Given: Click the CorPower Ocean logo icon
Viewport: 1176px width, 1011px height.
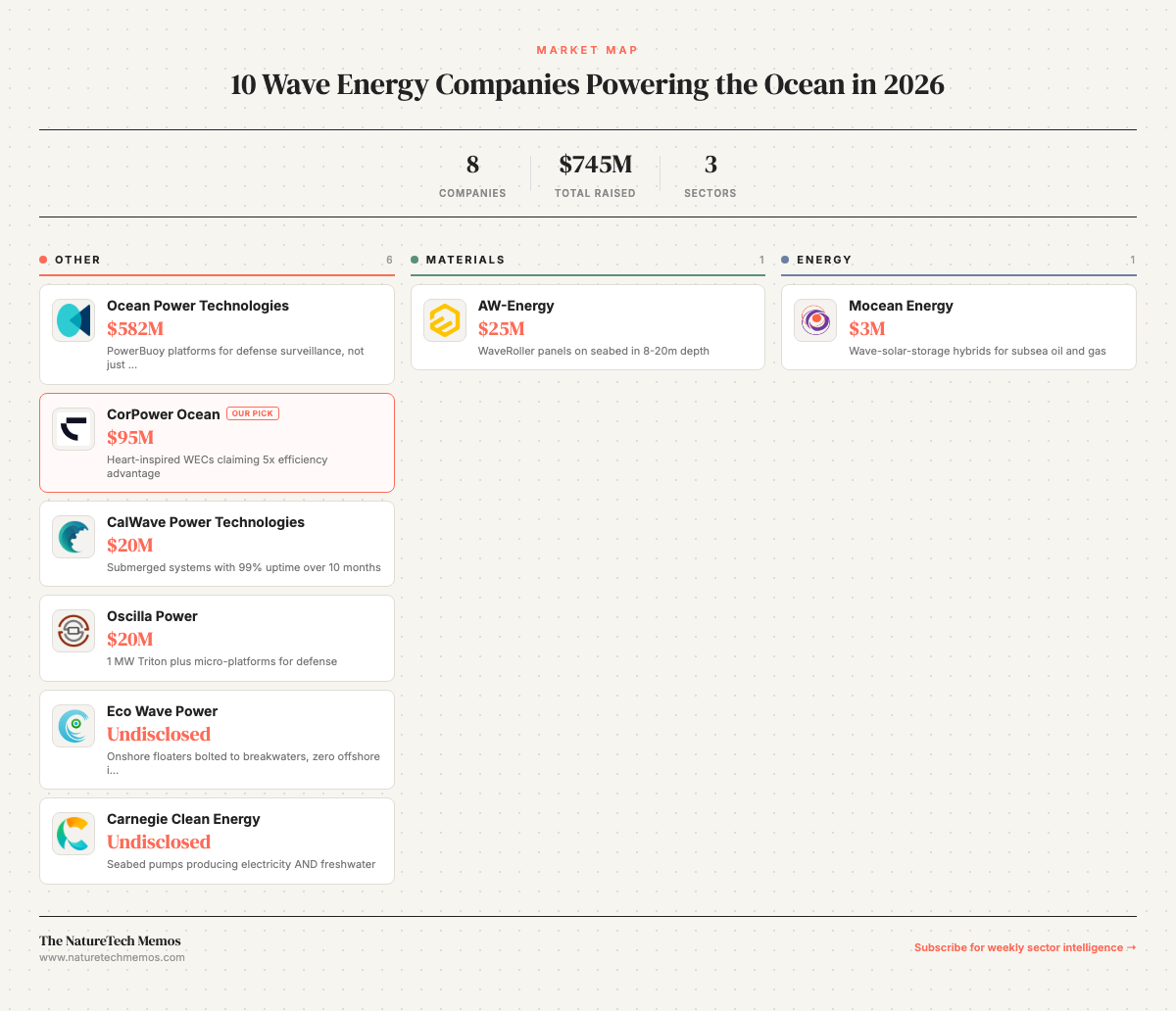Looking at the screenshot, I should click(73, 428).
